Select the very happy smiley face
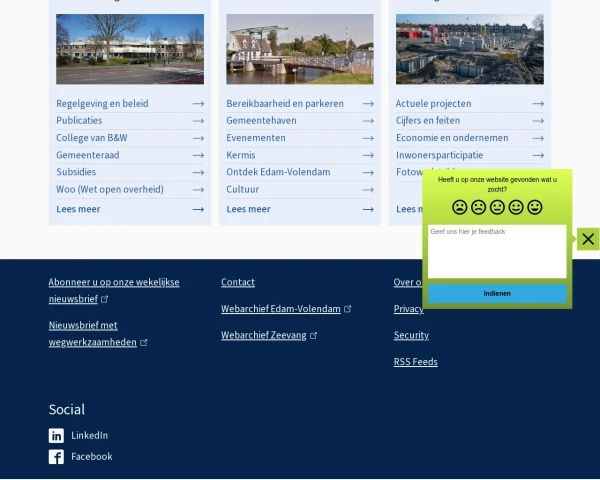 [535, 207]
